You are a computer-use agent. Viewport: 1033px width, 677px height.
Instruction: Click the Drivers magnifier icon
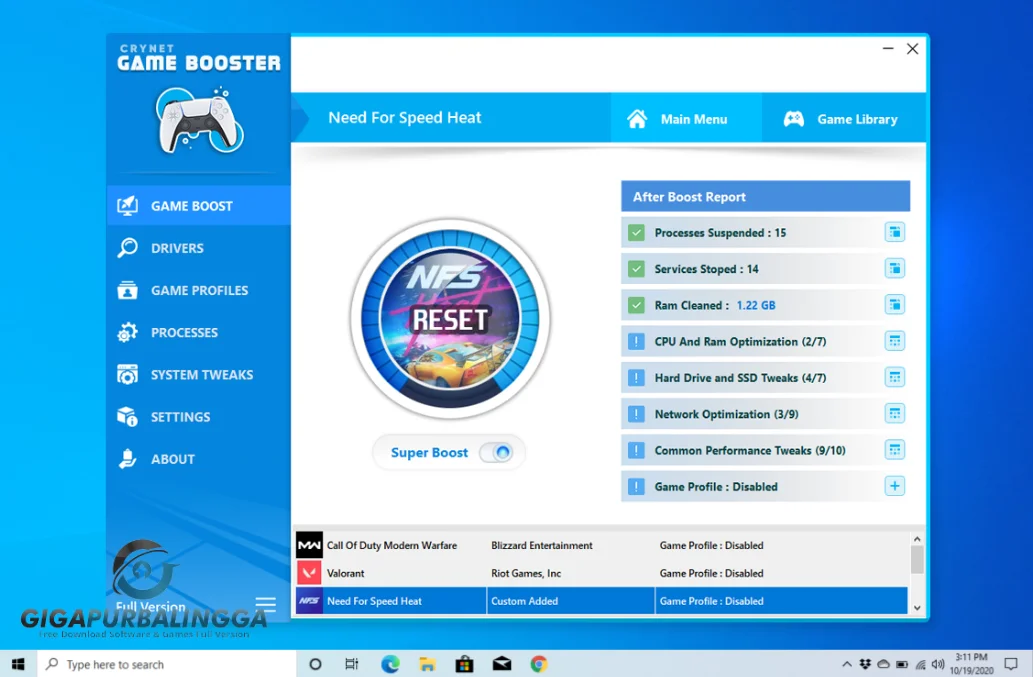point(127,248)
